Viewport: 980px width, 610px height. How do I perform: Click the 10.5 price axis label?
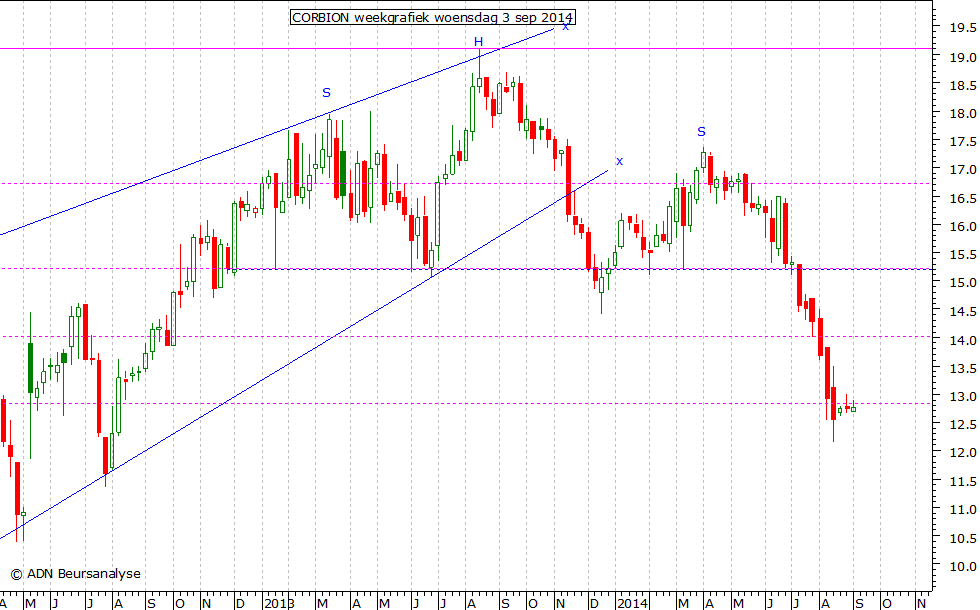pos(963,538)
